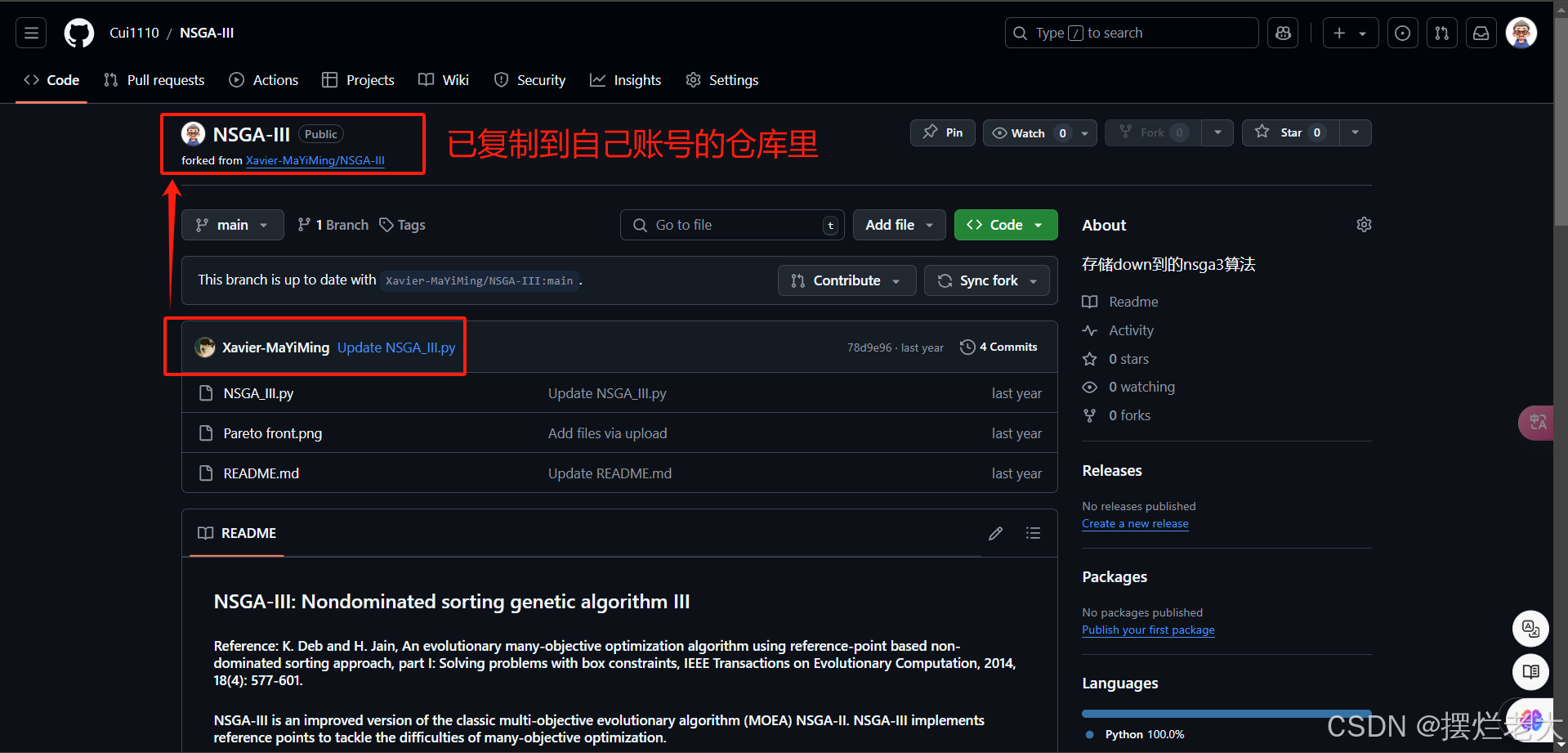Click the translate floating icon at bottom right
Image resolution: width=1568 pixels, height=753 pixels.
click(1530, 629)
